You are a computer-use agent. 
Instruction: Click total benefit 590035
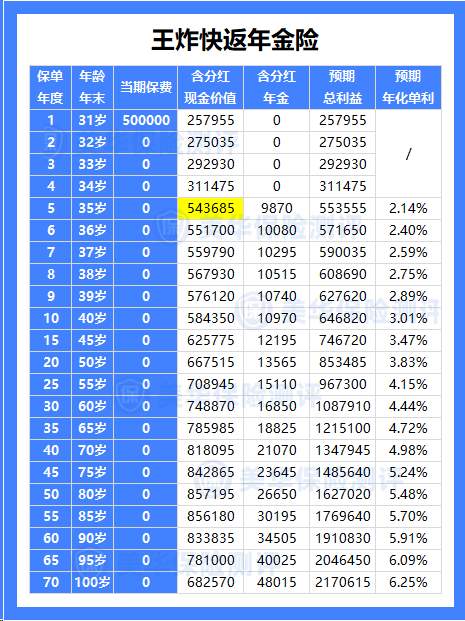342,252
